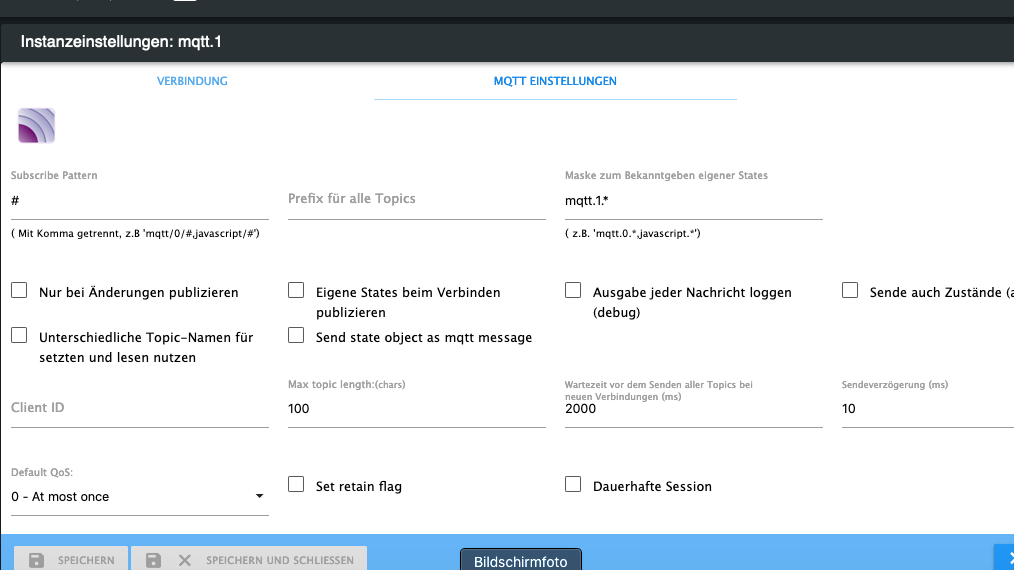This screenshot has width=1014, height=570.
Task: Tick Eigene States beim Verbinden publizieren
Action: (x=296, y=290)
